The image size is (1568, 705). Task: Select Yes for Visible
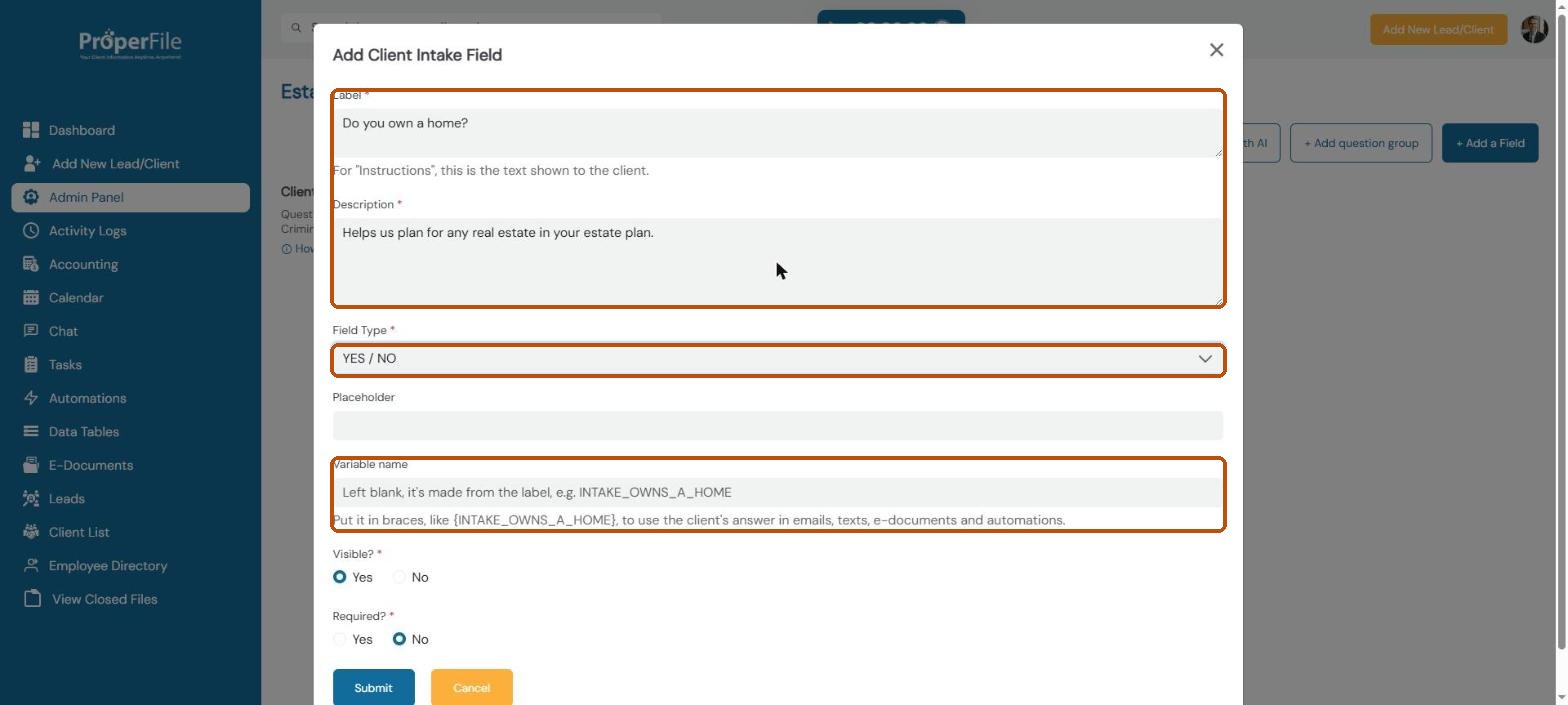pyautogui.click(x=340, y=577)
